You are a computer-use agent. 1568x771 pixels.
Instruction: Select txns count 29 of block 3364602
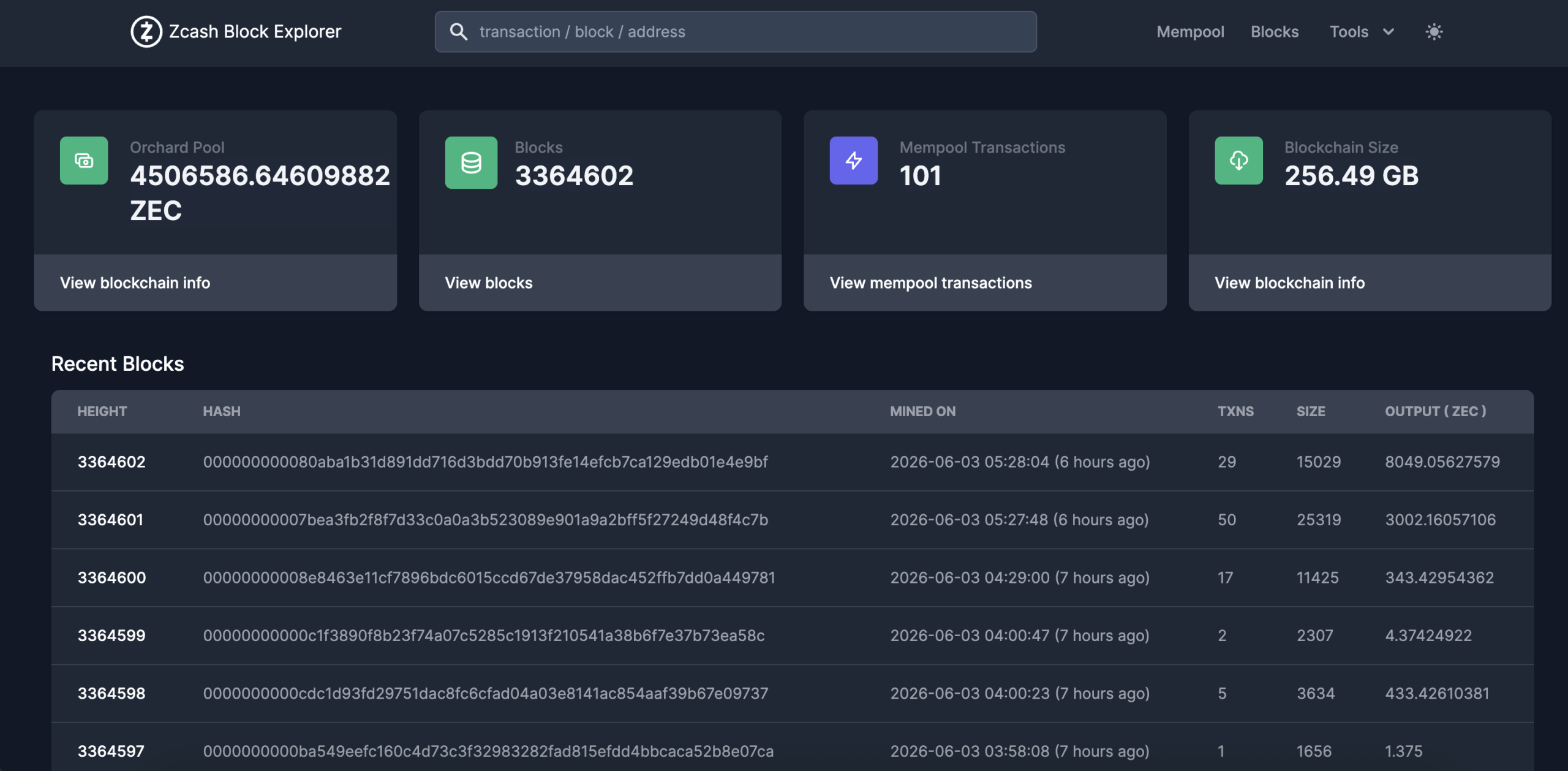[x=1227, y=462]
